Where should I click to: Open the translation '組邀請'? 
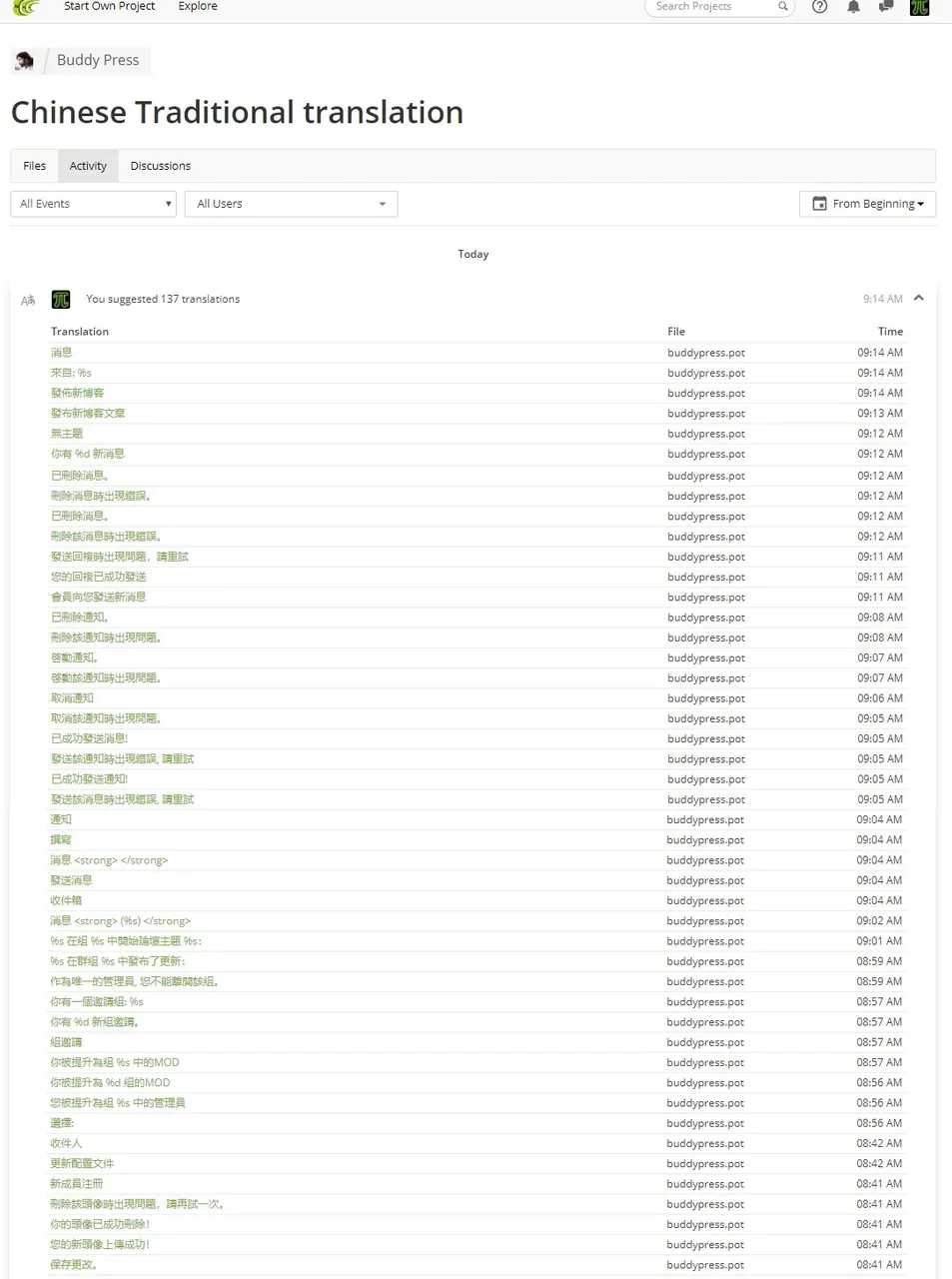point(66,1042)
